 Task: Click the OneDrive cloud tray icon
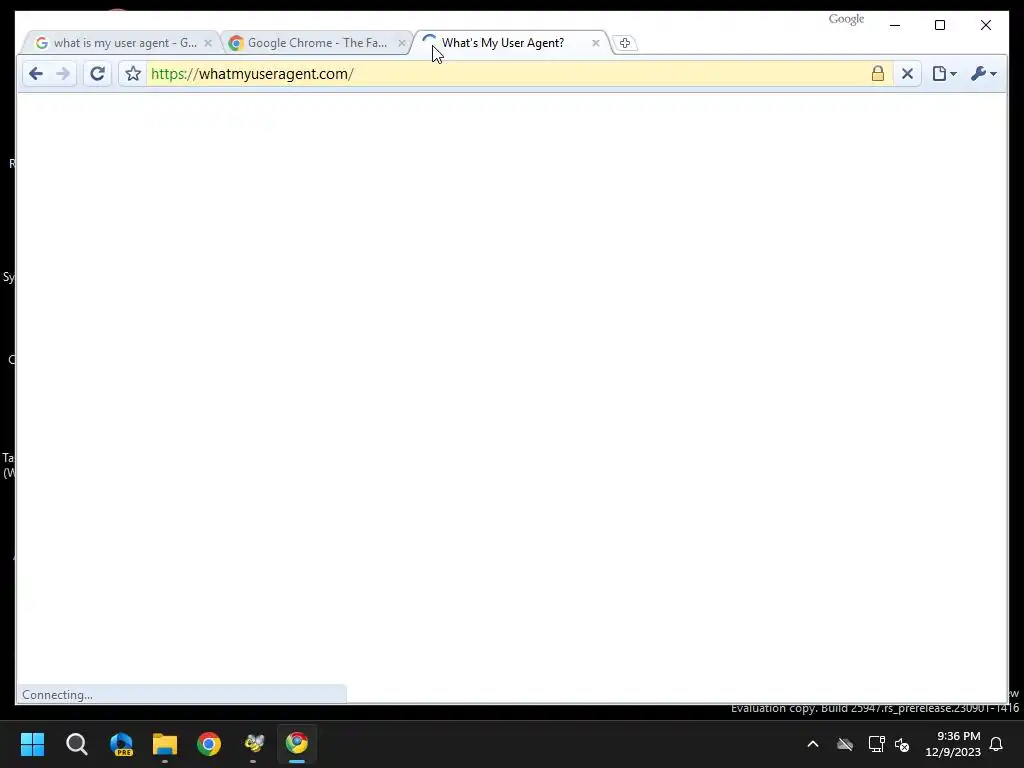click(x=845, y=744)
